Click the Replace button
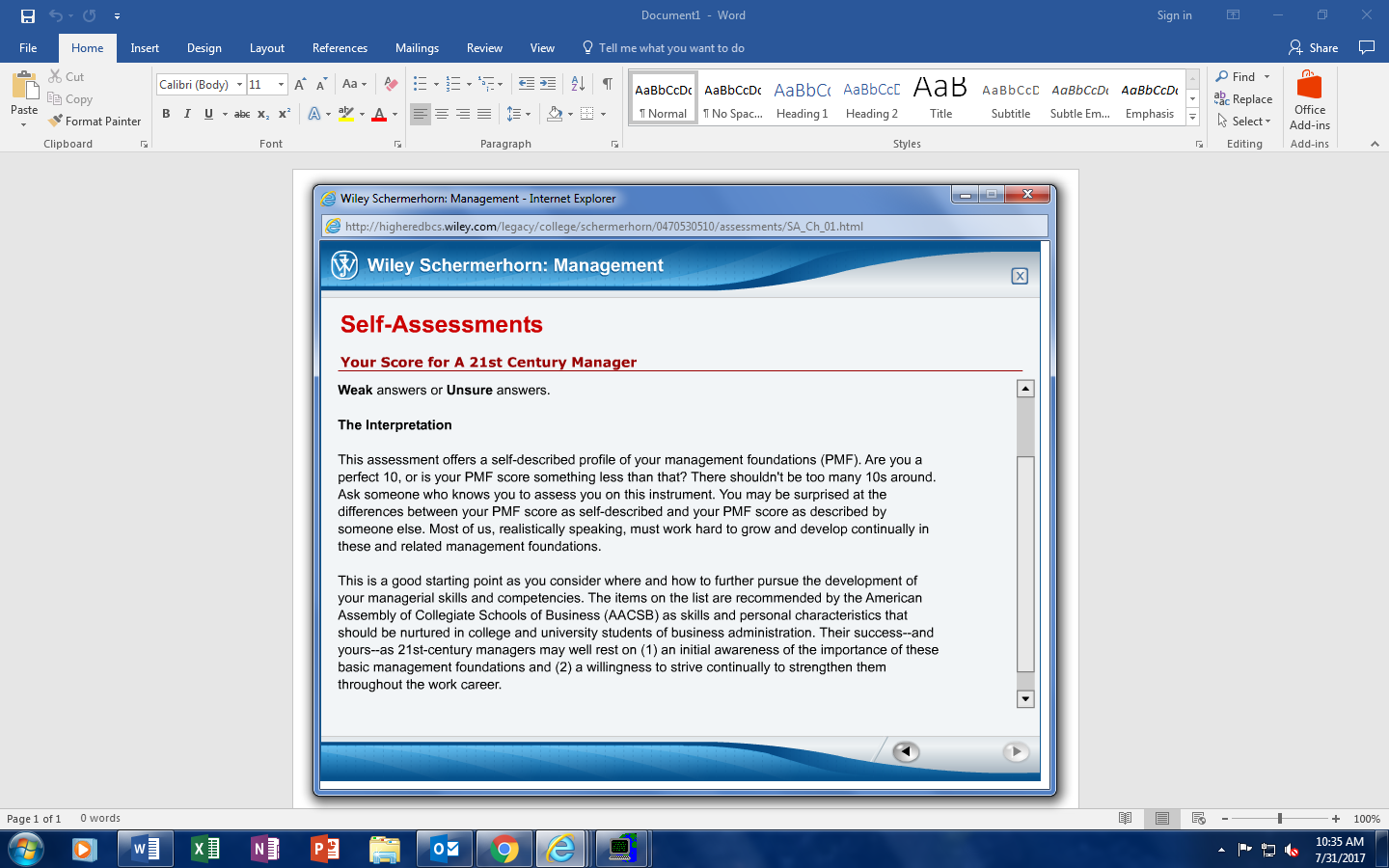Viewport: 1389px width, 868px height. click(x=1243, y=99)
